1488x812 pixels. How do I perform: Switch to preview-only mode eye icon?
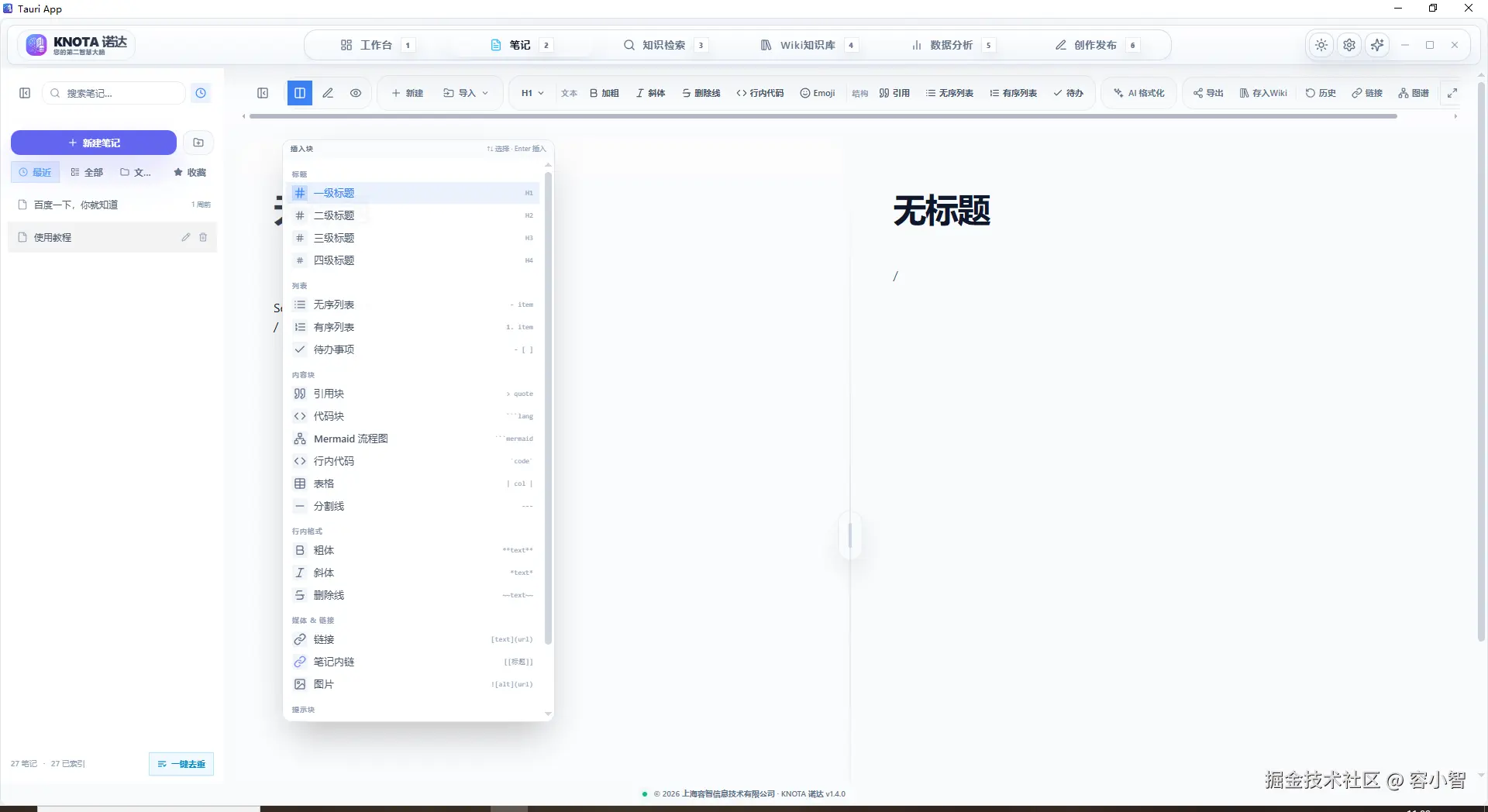(356, 93)
